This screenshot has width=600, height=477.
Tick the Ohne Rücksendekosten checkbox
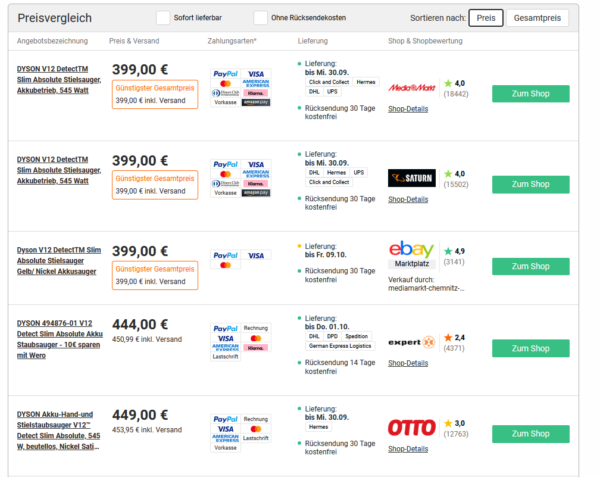[261, 18]
